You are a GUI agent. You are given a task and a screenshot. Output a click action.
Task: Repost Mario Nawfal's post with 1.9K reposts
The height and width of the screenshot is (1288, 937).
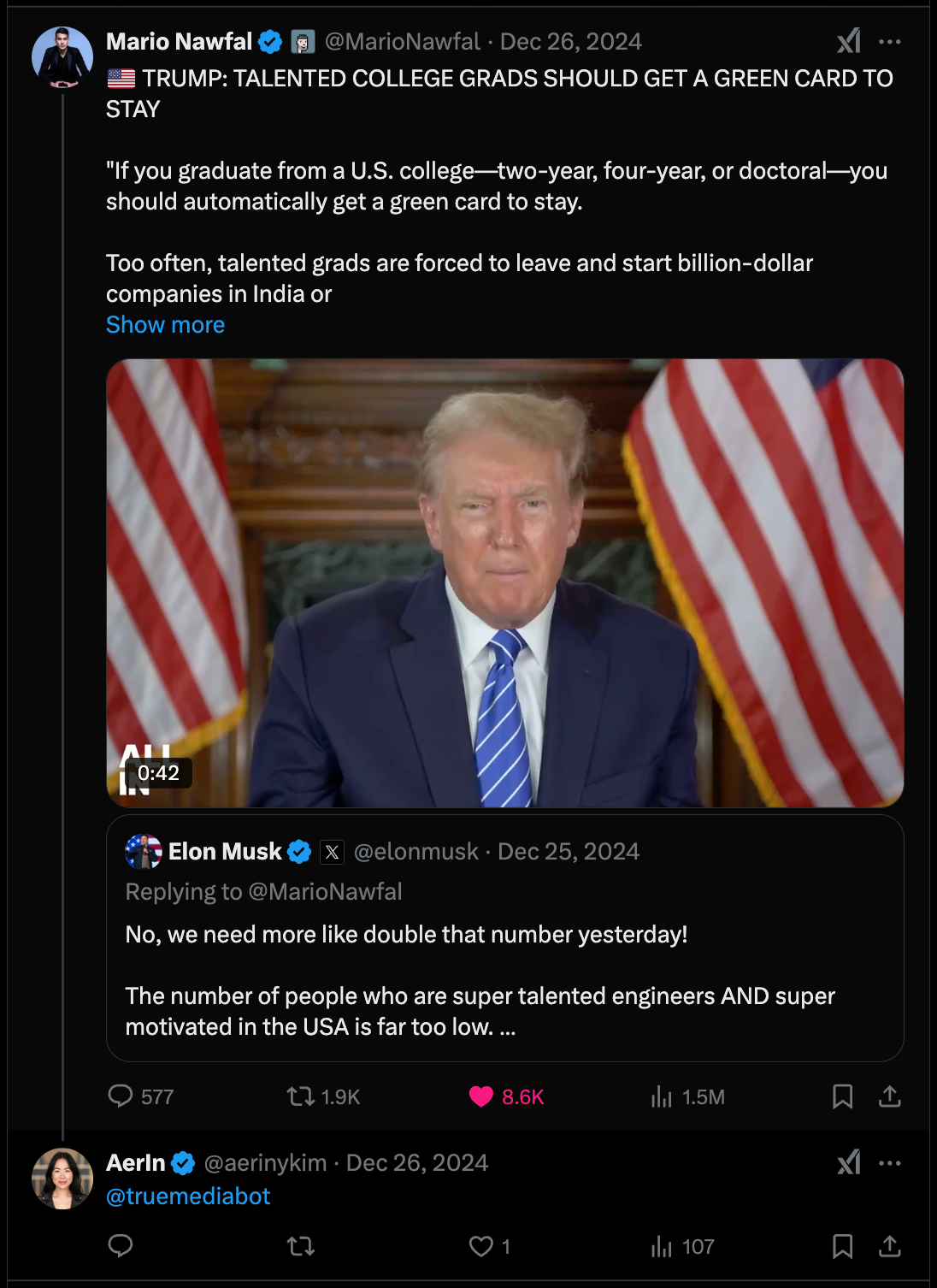(301, 1096)
